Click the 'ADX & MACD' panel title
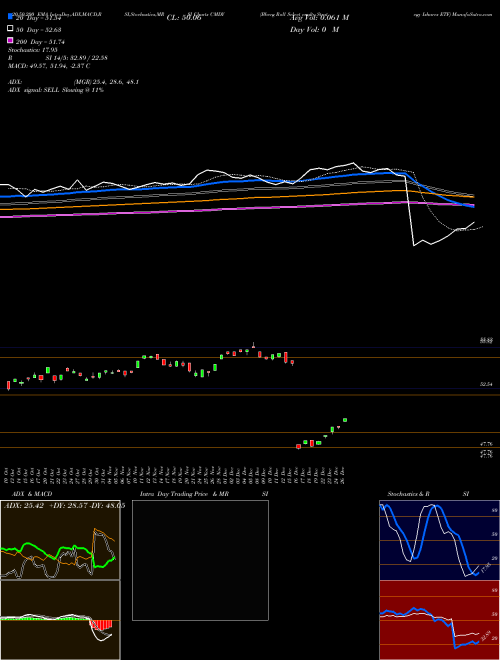 coord(32,494)
